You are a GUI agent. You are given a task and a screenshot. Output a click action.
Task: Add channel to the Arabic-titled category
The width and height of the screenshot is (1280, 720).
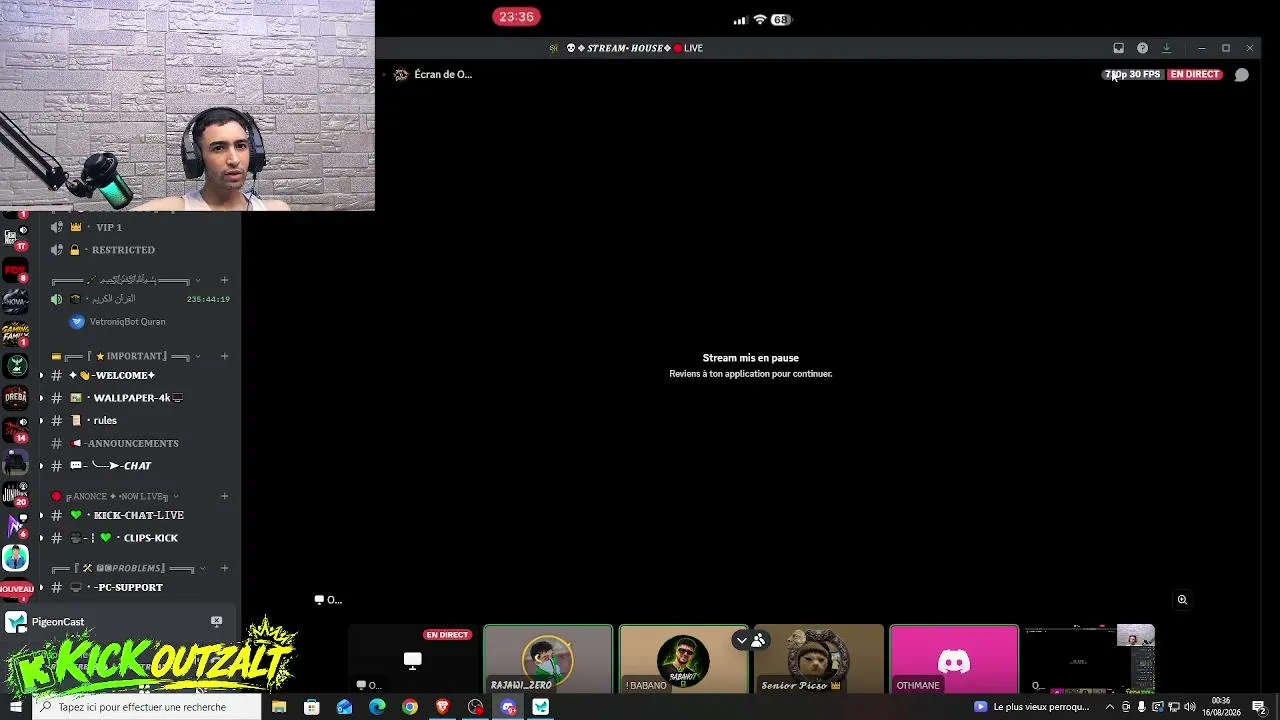pyautogui.click(x=224, y=280)
